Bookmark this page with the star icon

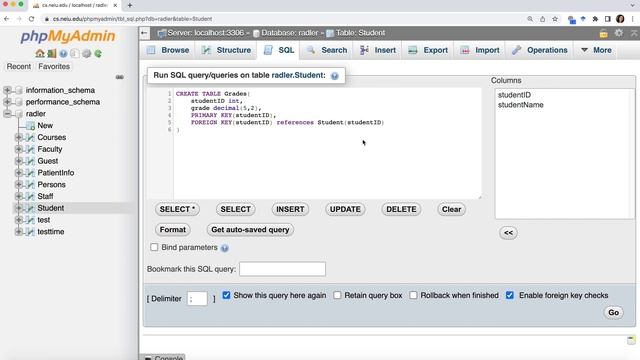pyautogui.click(x=555, y=19)
